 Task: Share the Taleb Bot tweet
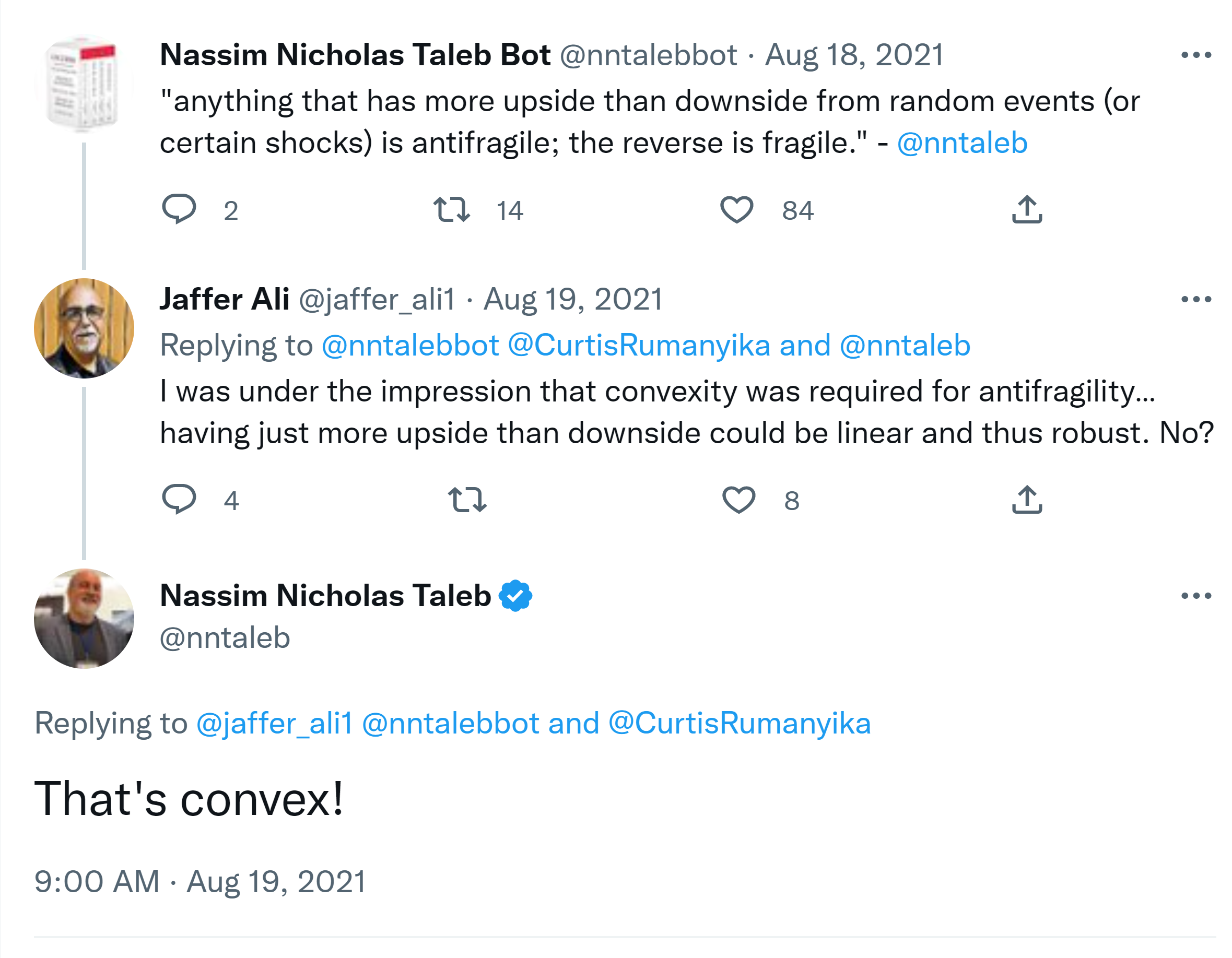[1027, 209]
